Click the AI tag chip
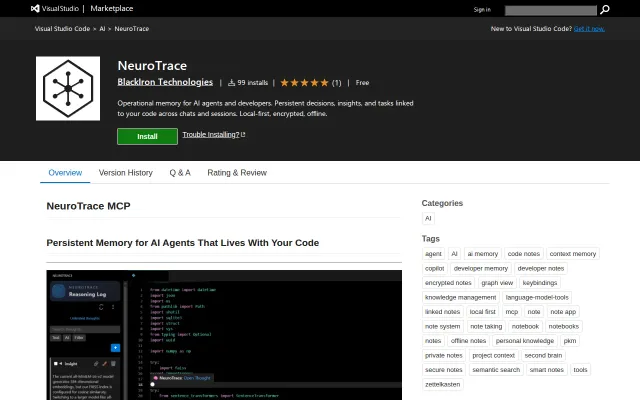The width and height of the screenshot is (640, 400). 454,254
